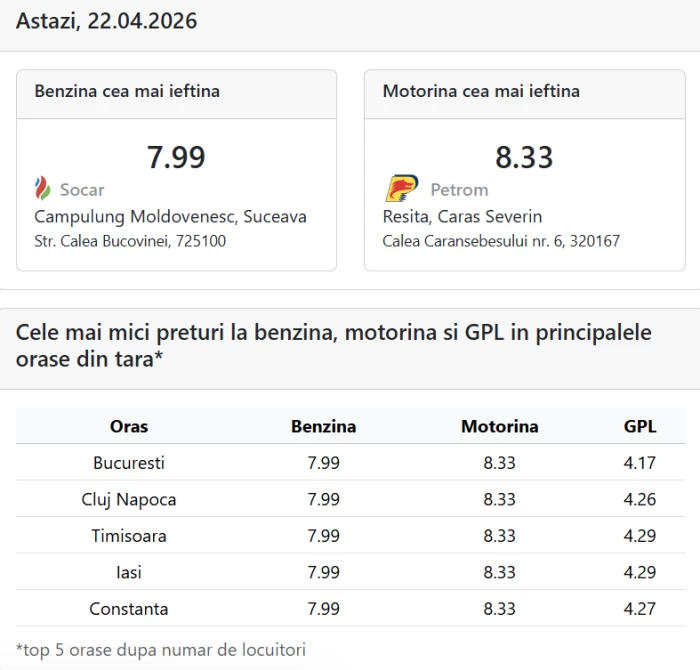Click the Constanta GPL price 4.27
This screenshot has height=670, width=700.
coord(640,609)
